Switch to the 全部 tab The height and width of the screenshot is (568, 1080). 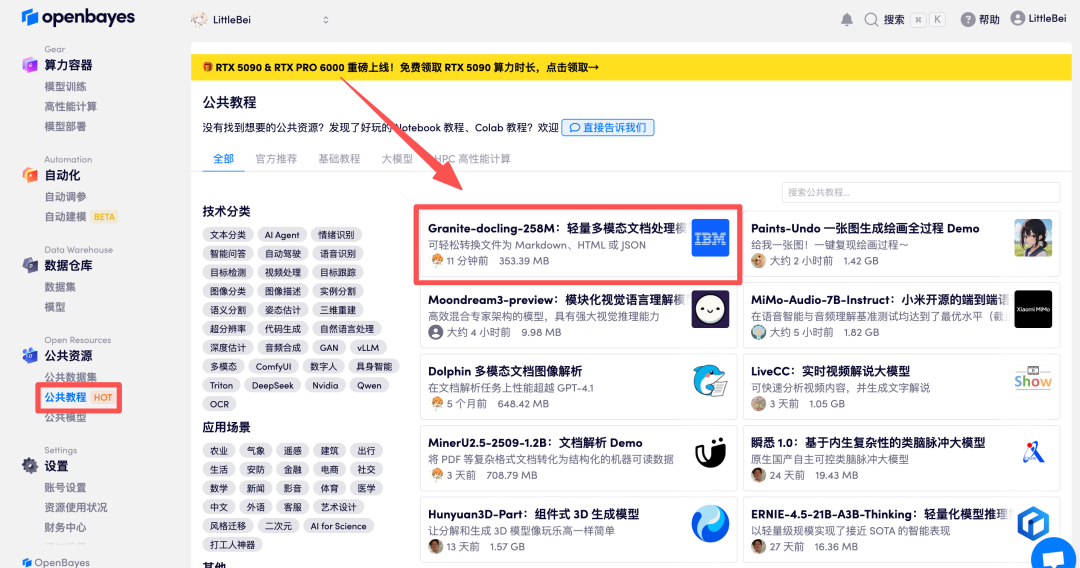[223, 159]
